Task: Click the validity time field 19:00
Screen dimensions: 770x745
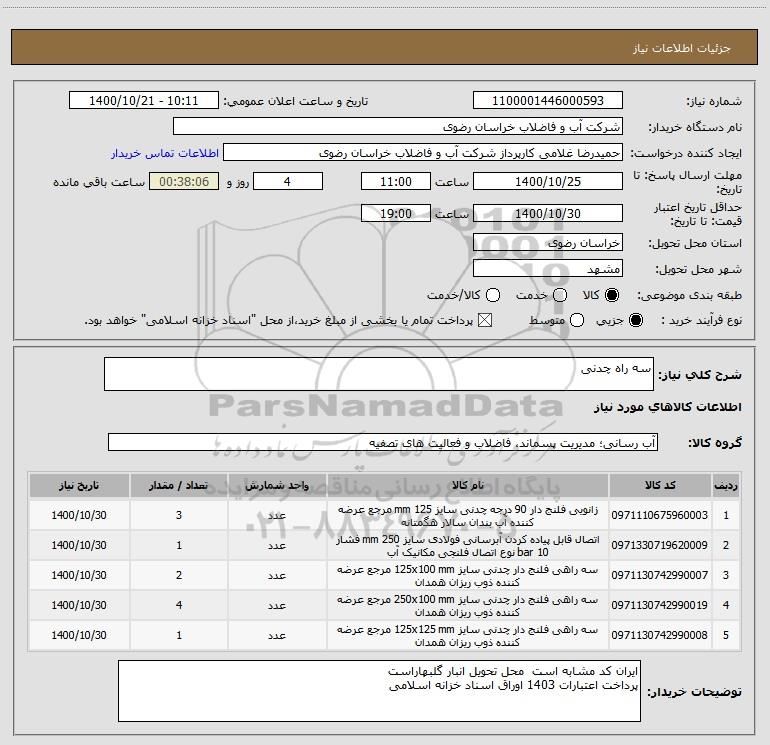Action: 396,213
